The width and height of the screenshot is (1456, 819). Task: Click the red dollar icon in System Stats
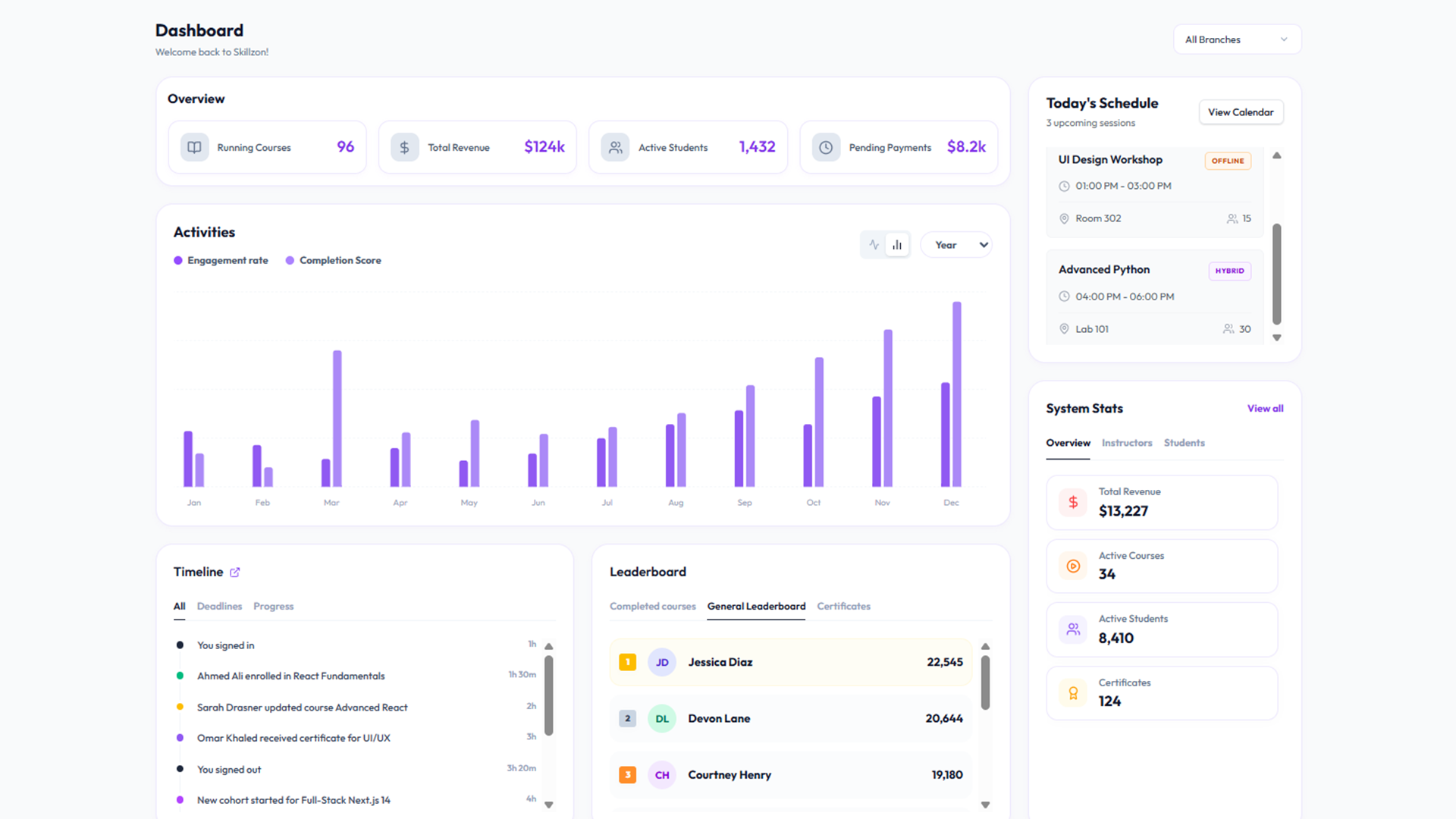pos(1073,502)
